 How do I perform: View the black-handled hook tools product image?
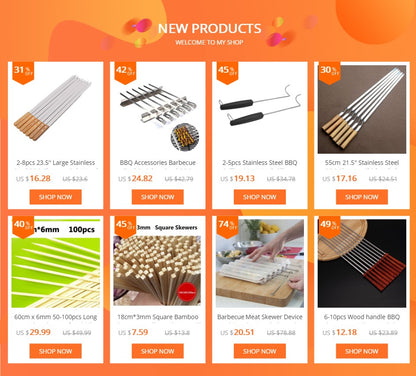coord(260,109)
